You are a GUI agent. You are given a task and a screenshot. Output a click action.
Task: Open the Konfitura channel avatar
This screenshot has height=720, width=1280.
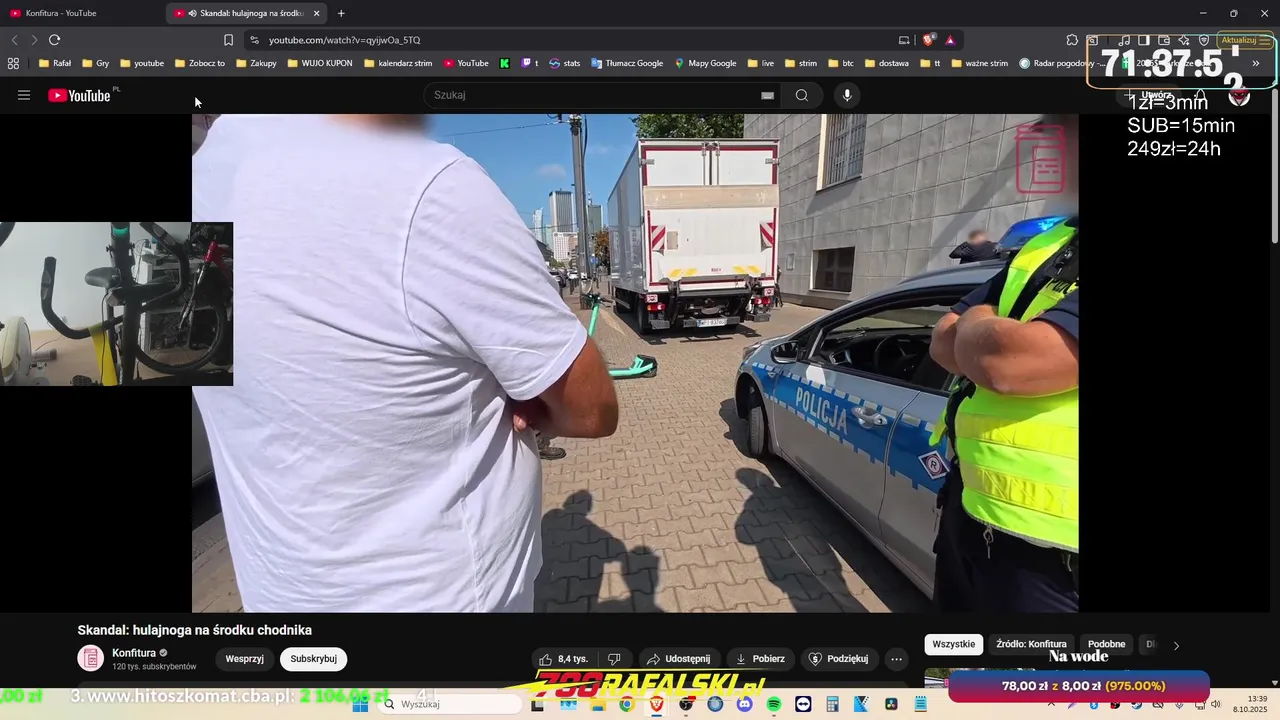(x=91, y=658)
